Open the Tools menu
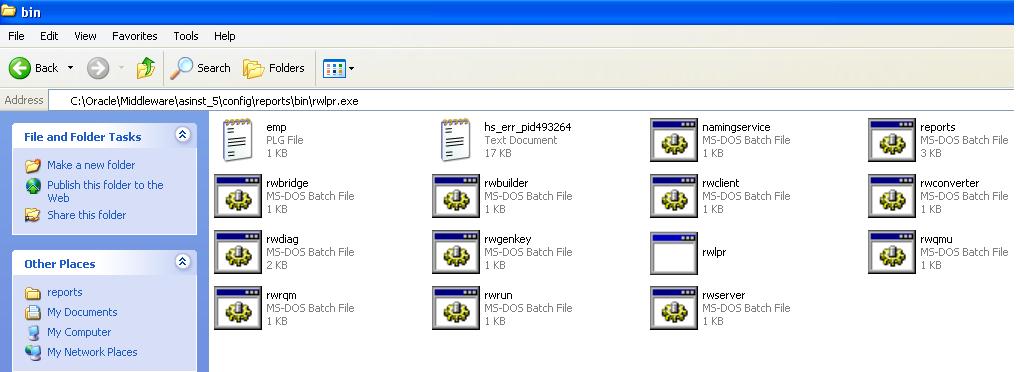Image resolution: width=1016 pixels, height=372 pixels. [x=186, y=36]
